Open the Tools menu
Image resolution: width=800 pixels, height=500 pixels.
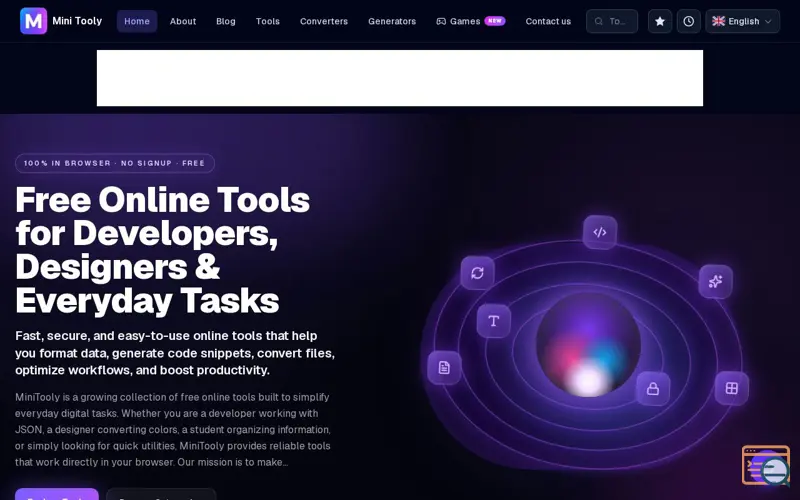pos(267,21)
